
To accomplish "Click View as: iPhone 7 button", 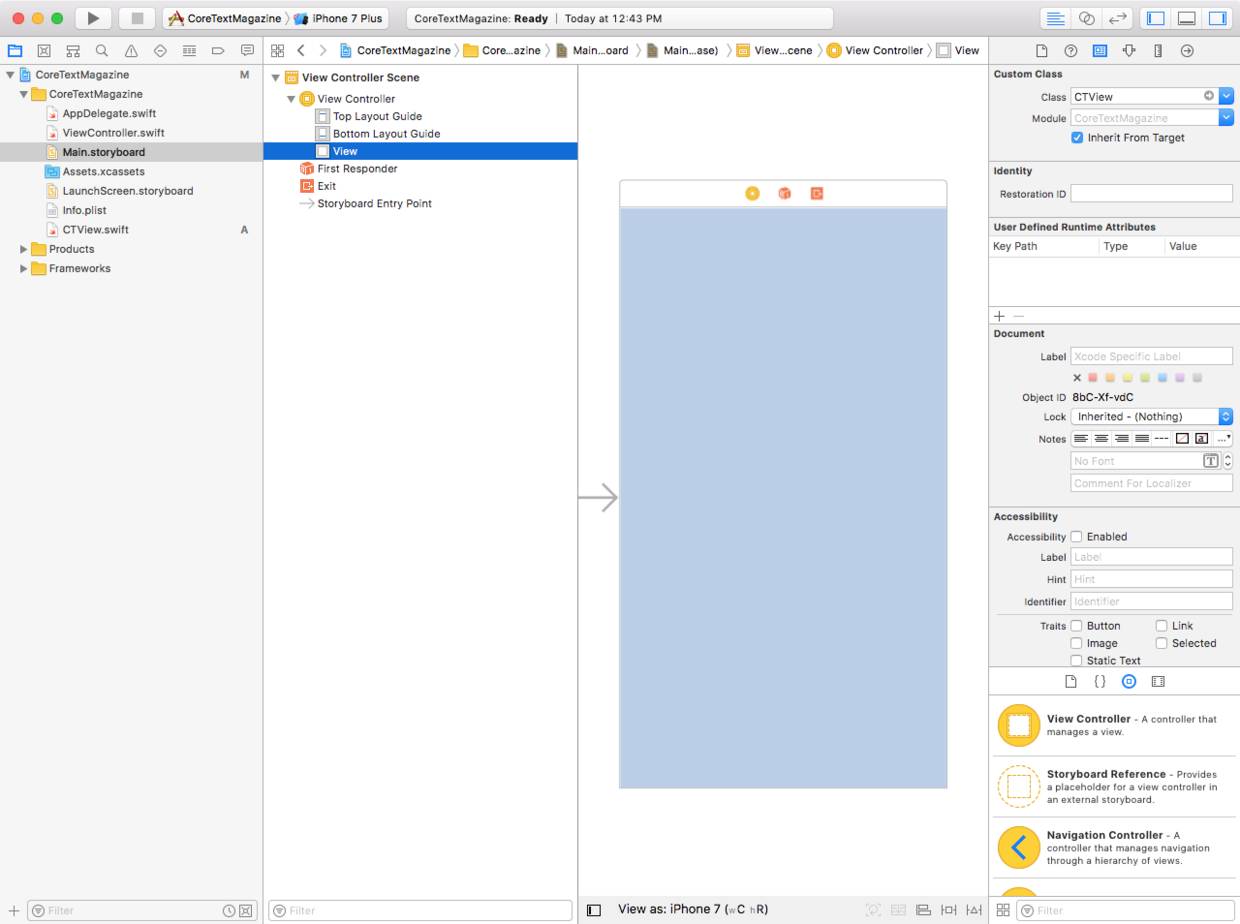I will 692,909.
